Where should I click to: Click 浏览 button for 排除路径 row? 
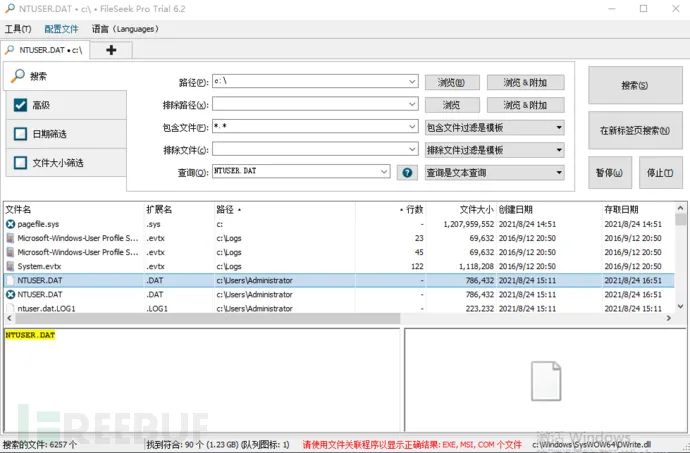click(x=452, y=105)
